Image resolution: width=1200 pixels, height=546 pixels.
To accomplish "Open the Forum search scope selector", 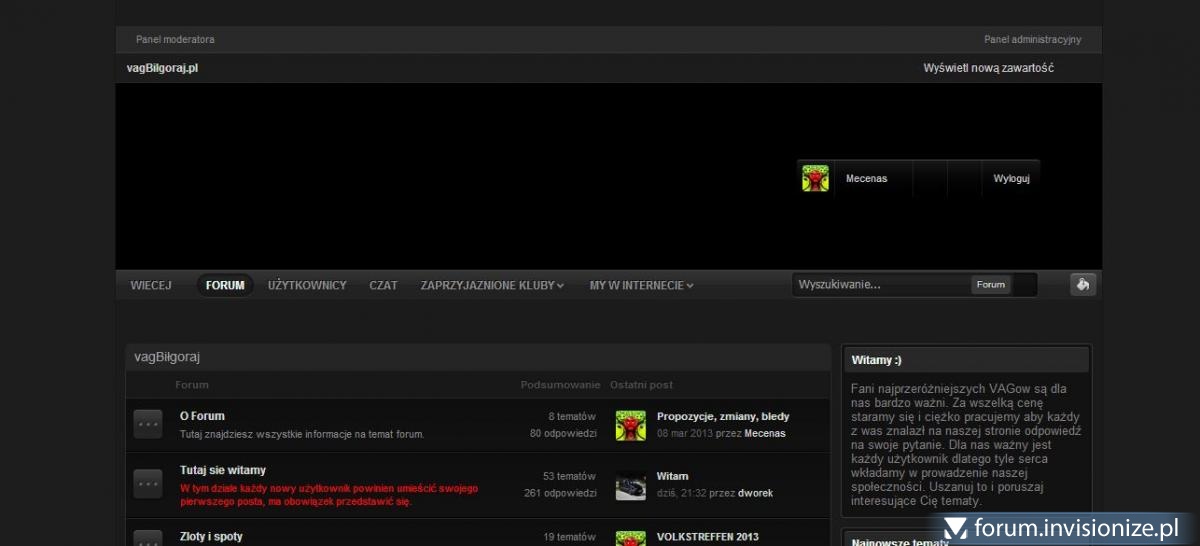I will (x=991, y=285).
